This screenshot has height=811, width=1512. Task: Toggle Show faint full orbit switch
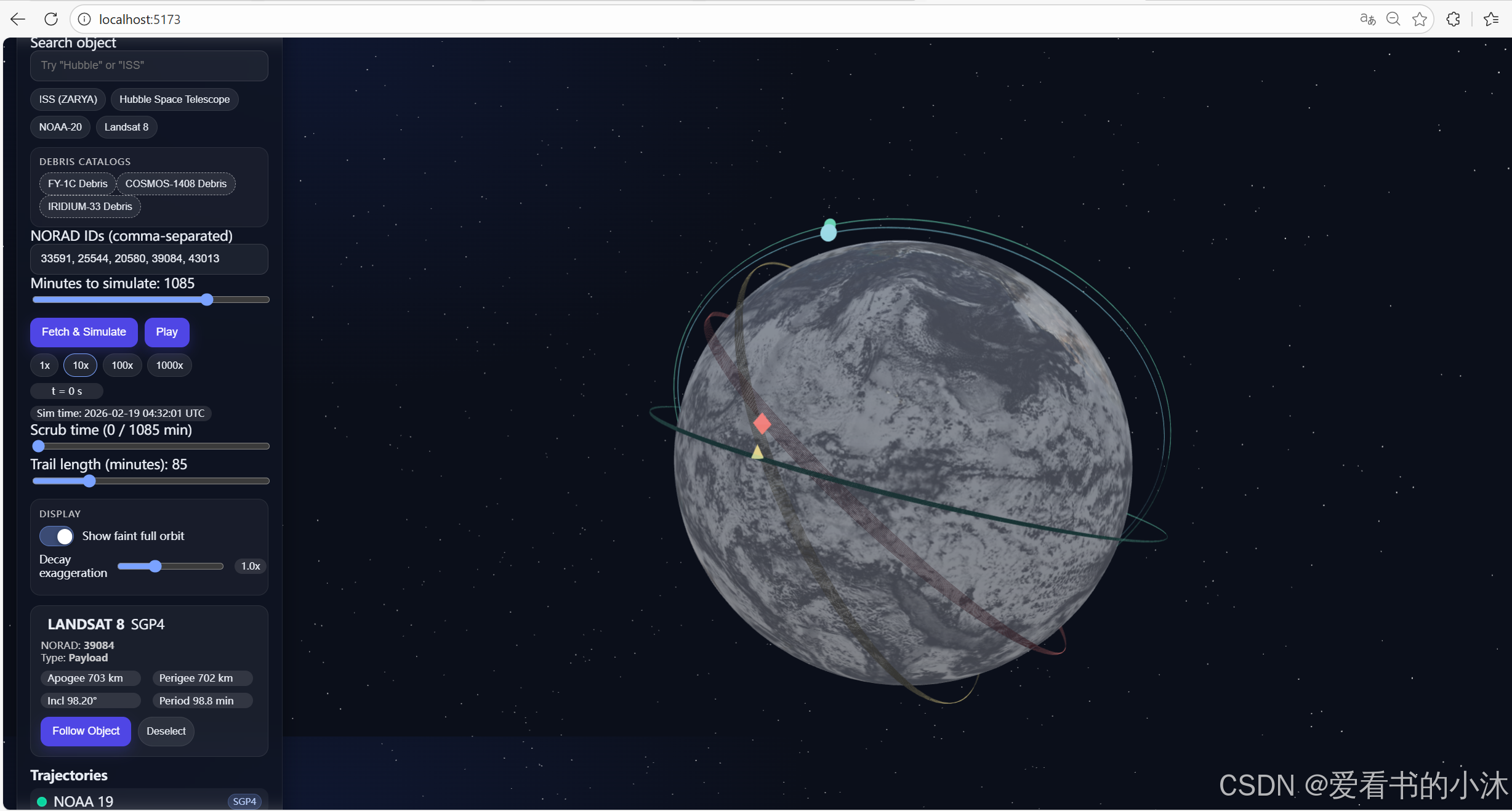(57, 536)
